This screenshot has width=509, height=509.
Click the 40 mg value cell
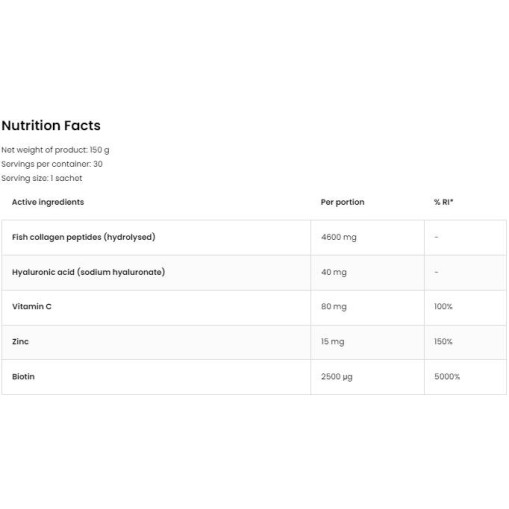click(x=334, y=272)
